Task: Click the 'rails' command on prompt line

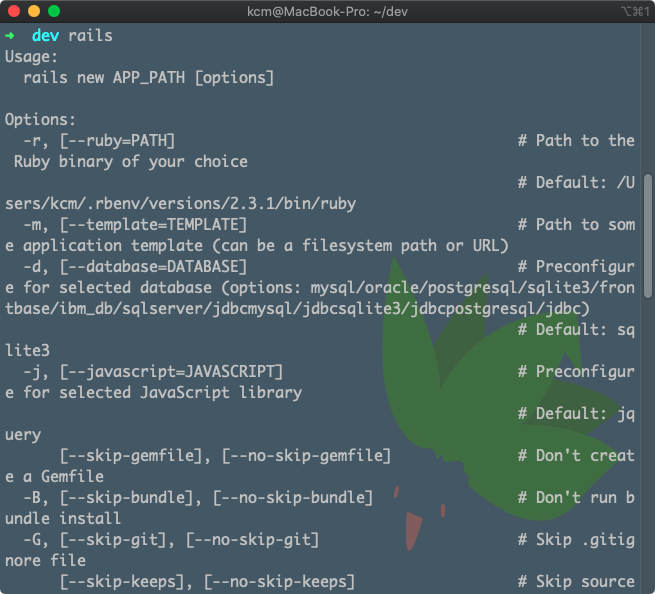Action: pos(90,36)
